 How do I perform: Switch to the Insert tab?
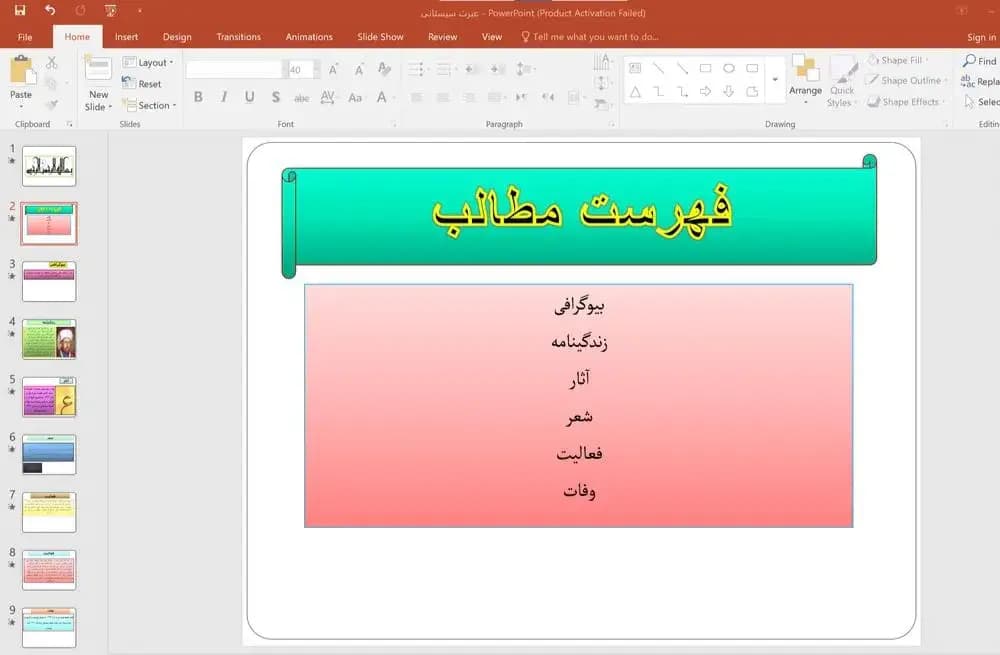coord(126,37)
